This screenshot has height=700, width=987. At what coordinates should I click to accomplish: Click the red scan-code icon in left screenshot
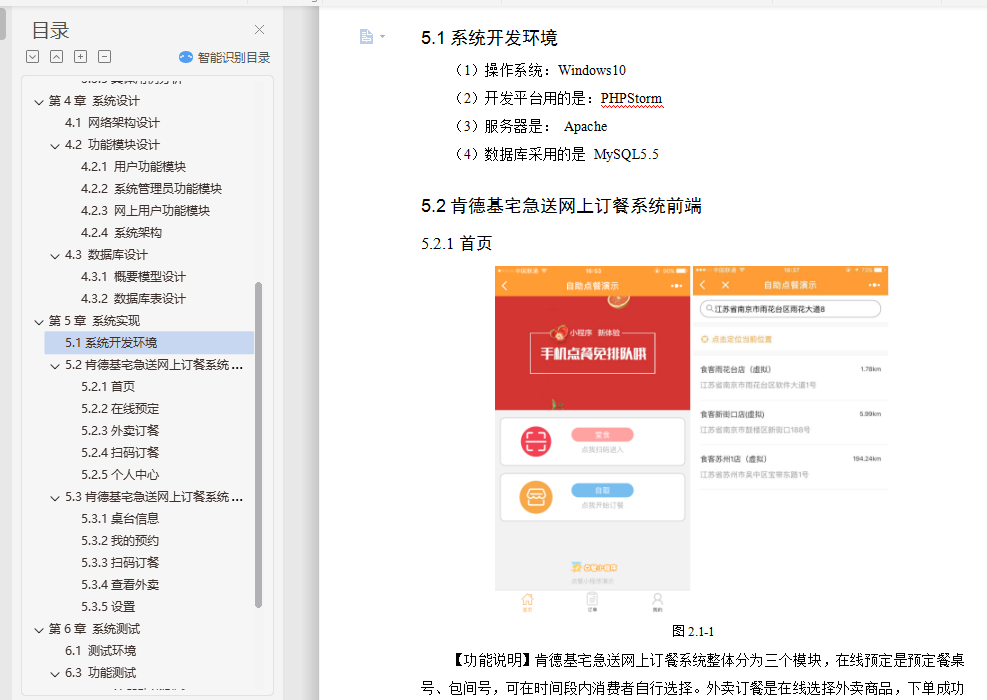tap(536, 441)
